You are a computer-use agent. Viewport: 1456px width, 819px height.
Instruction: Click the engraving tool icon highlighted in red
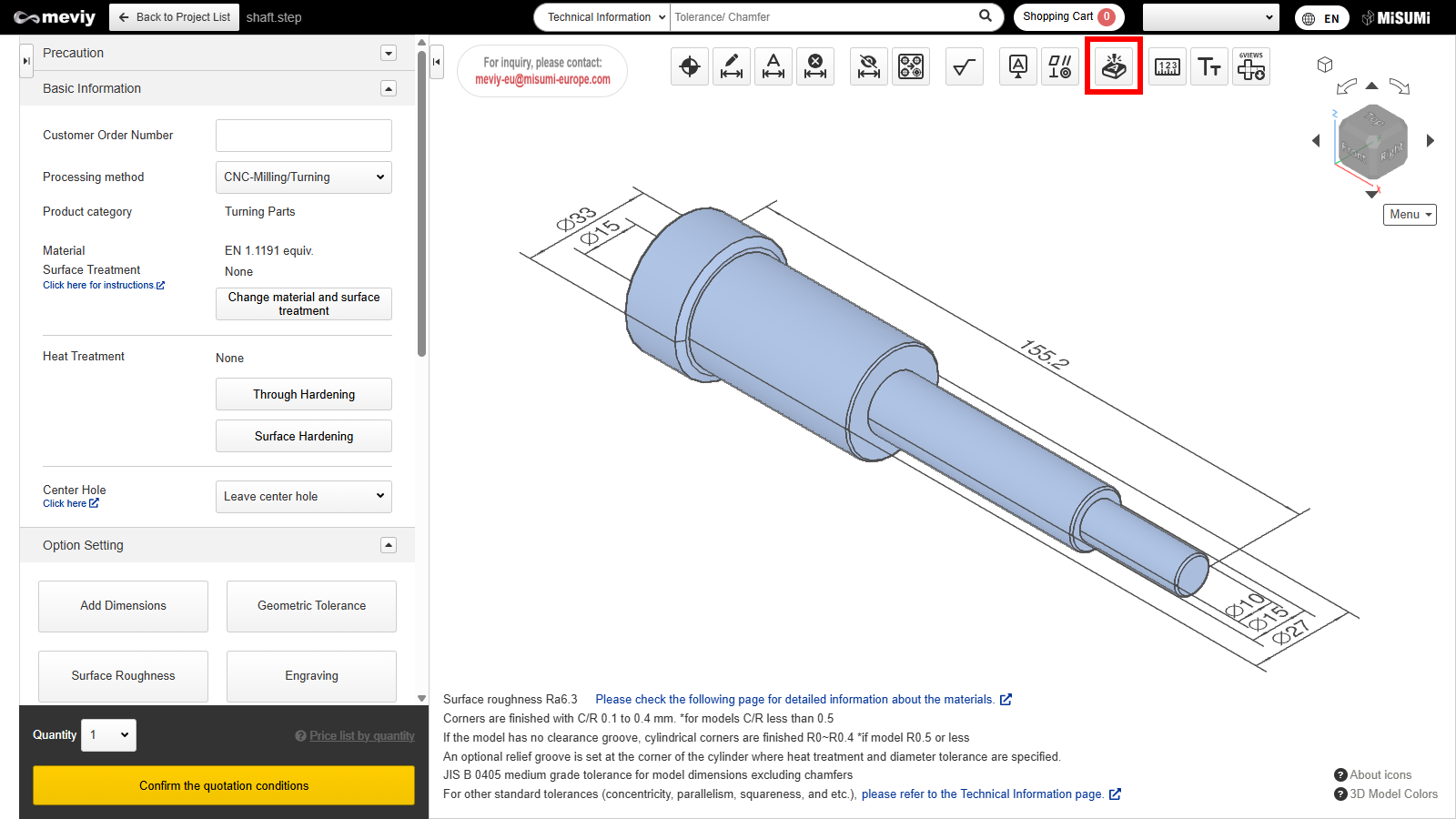click(x=1114, y=66)
